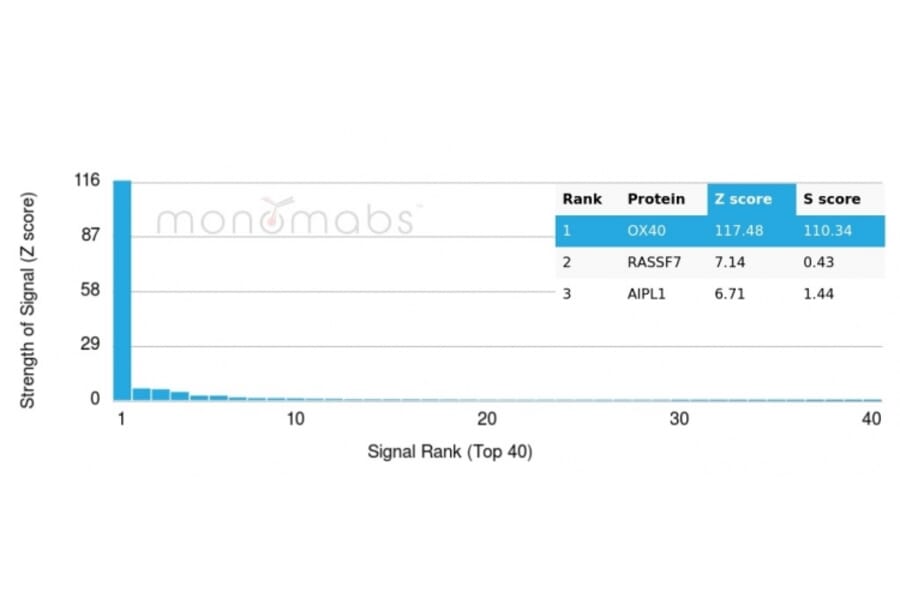
Task: Click the 7.14 Z score value
Action: 729,262
